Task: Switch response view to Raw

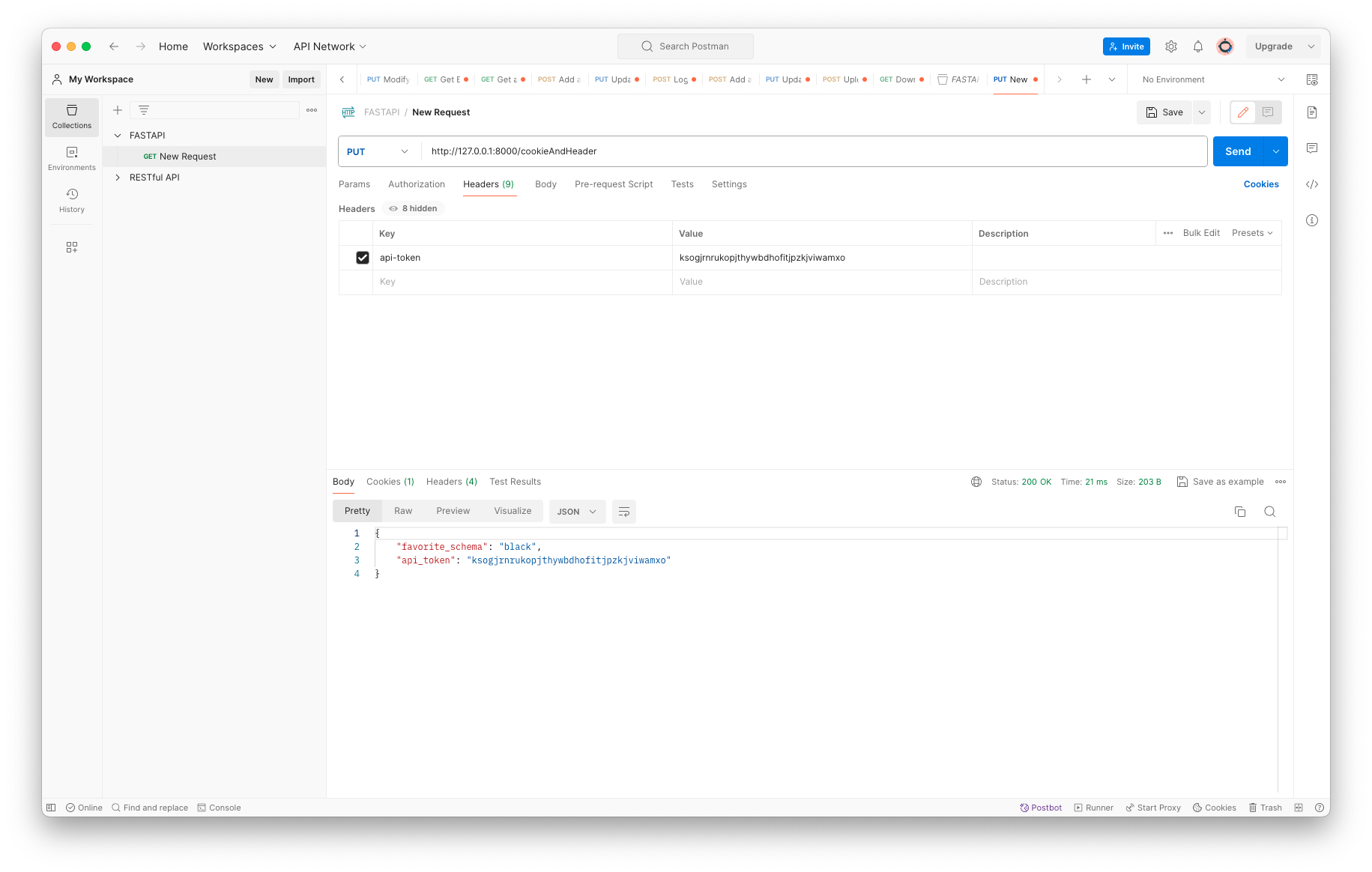Action: 403,511
